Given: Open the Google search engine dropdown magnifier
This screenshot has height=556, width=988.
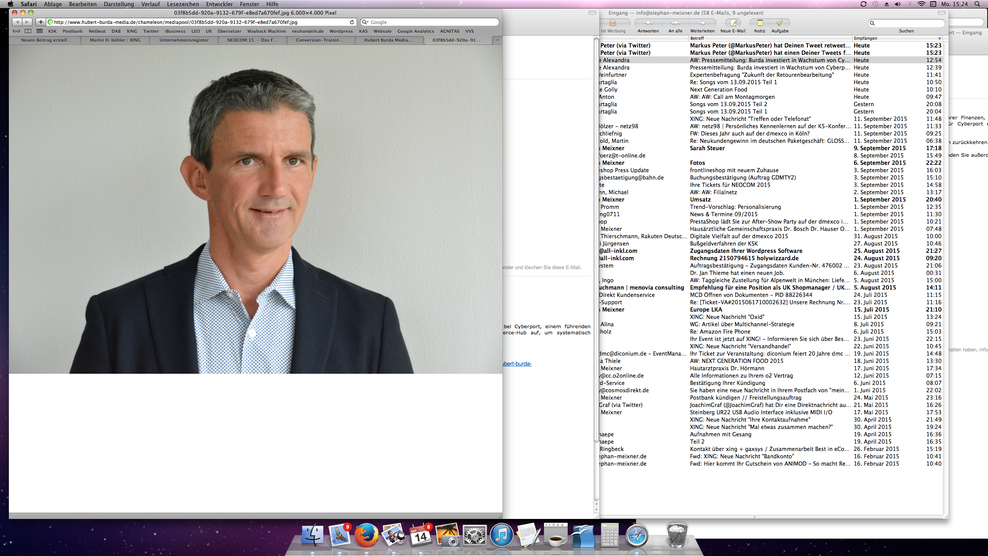Looking at the screenshot, I should coord(364,22).
